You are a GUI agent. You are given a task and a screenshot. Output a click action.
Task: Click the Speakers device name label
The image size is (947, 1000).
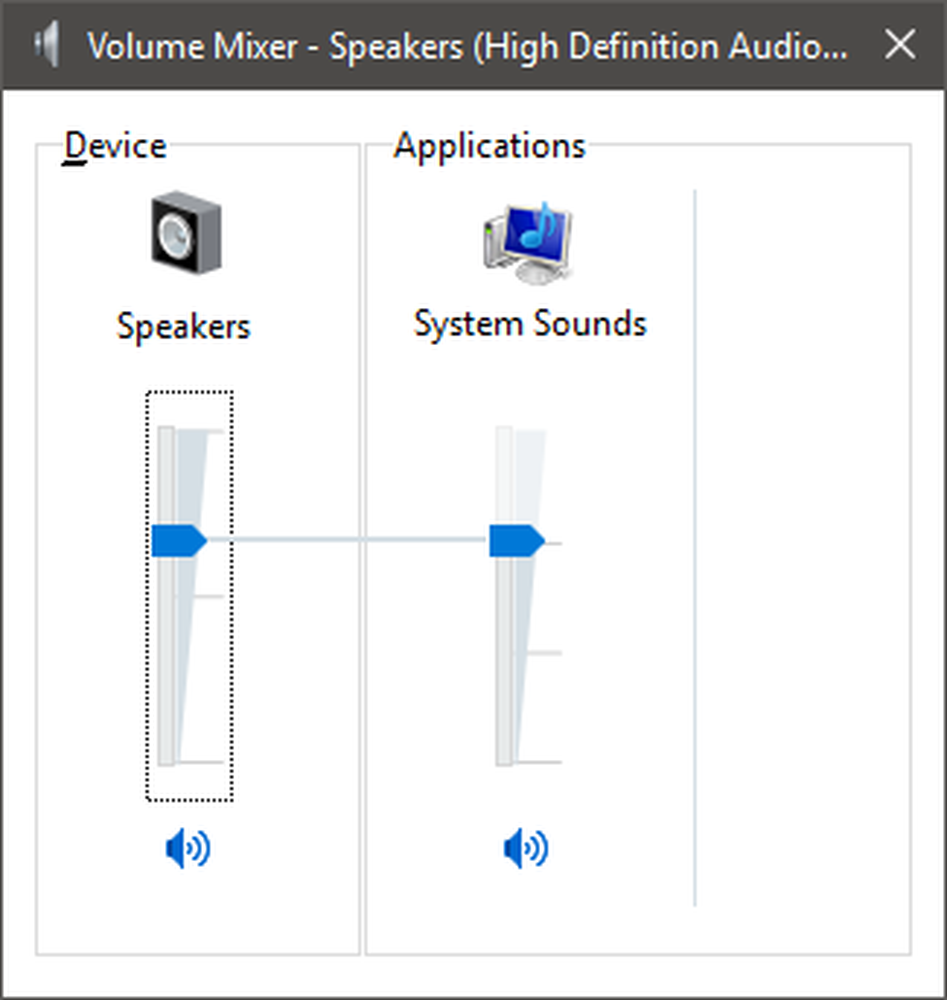point(184,327)
